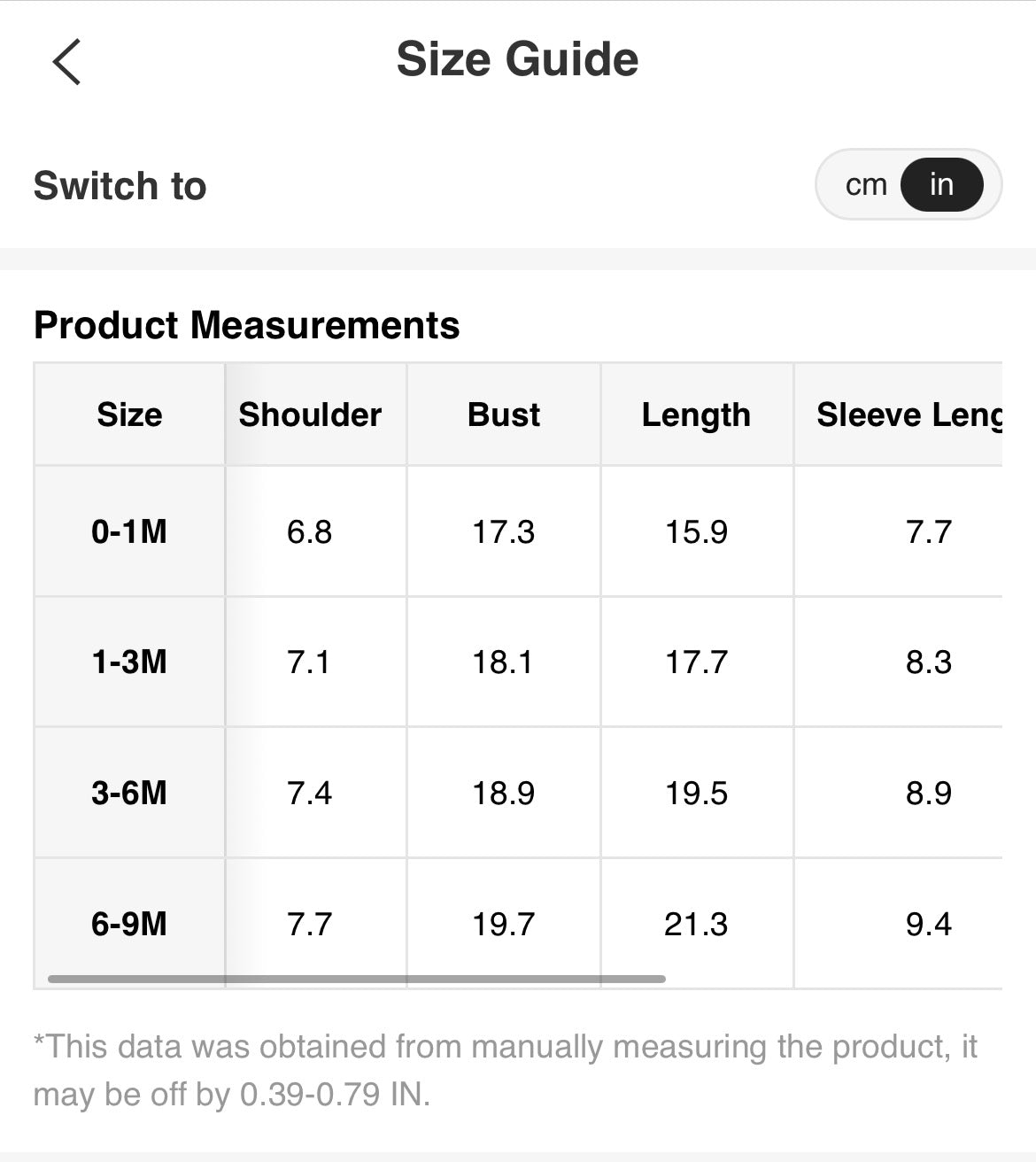Click the 18.1 bust value cell

(503, 662)
